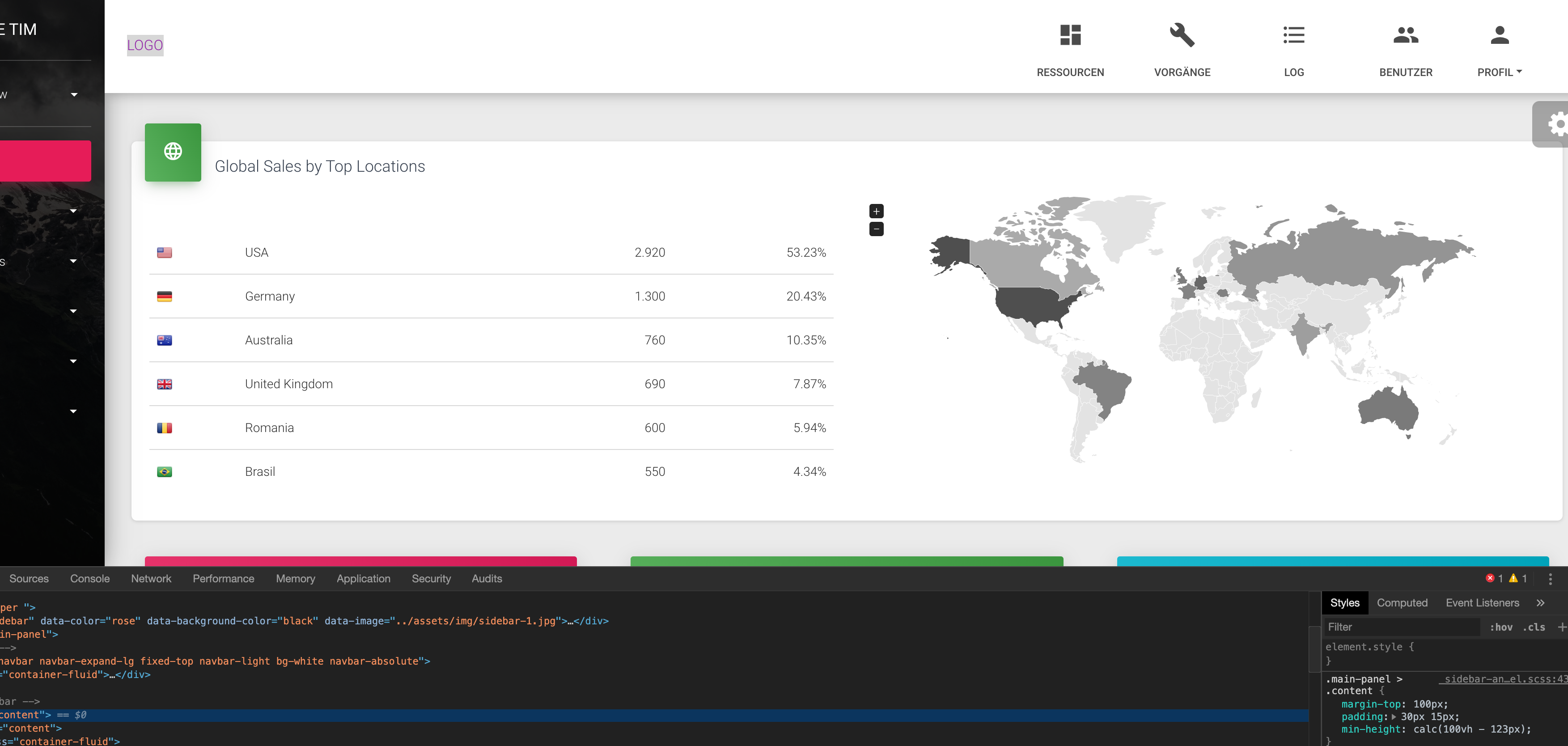Screen dimensions: 1568x746
Task: Click the green globe card icon
Action: pyautogui.click(x=173, y=152)
